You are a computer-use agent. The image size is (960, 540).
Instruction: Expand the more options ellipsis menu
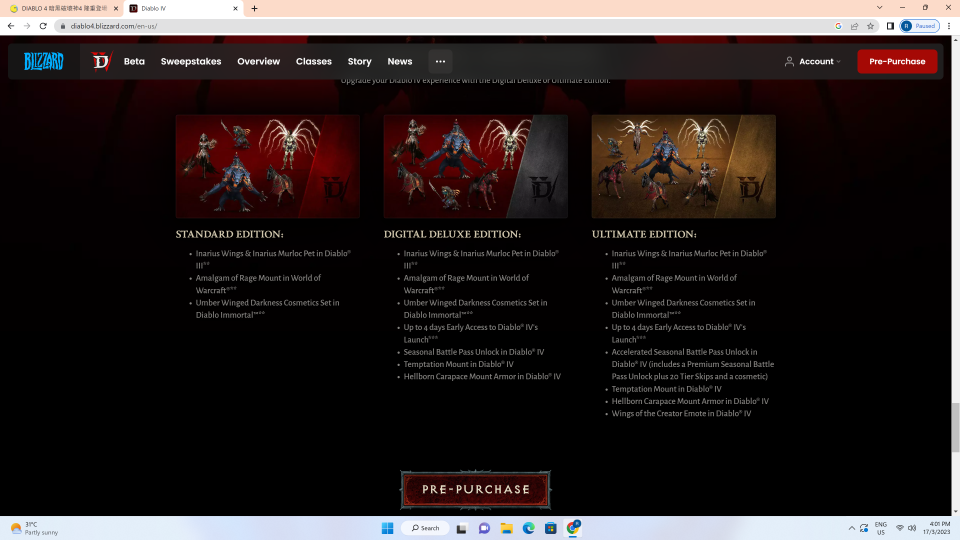tap(440, 61)
